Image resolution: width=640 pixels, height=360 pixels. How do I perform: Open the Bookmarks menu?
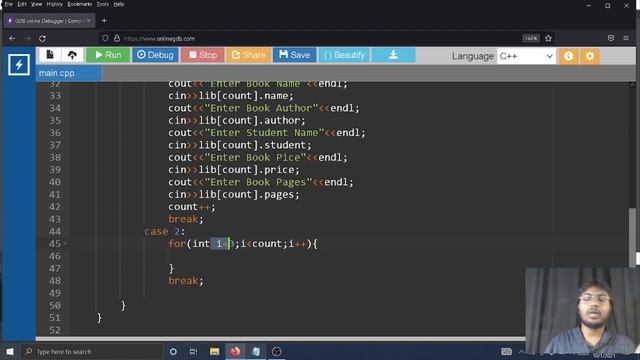coord(80,4)
